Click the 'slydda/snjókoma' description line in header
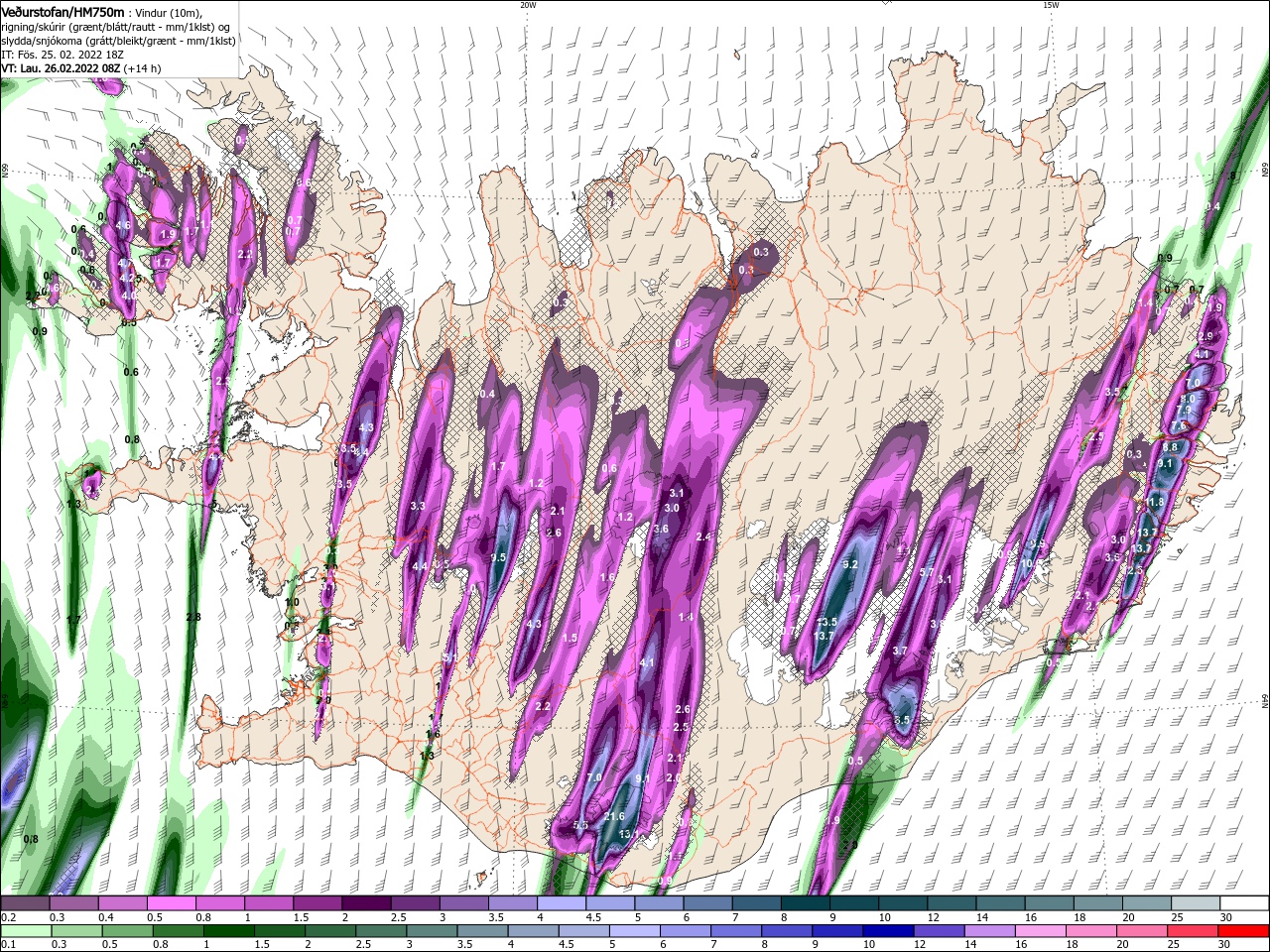 pos(118,41)
